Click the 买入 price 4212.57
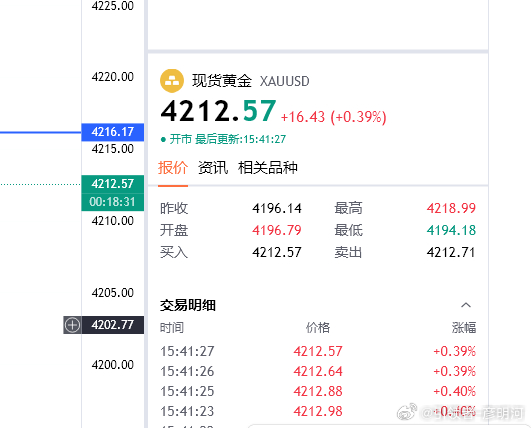Screen dimensions: 531x428 277,252
